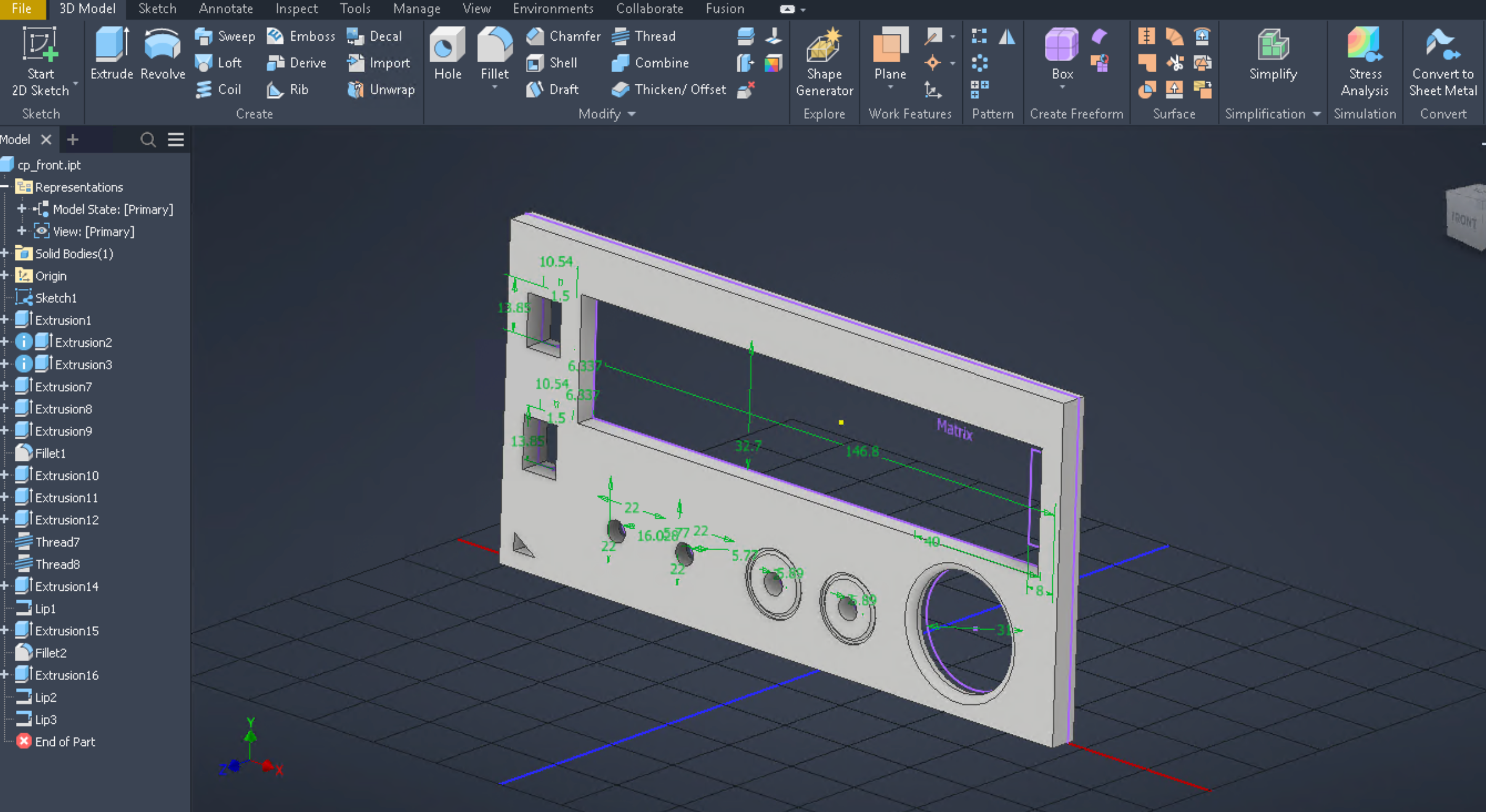Viewport: 1486px width, 812px height.
Task: Open the model browser search
Action: 148,140
